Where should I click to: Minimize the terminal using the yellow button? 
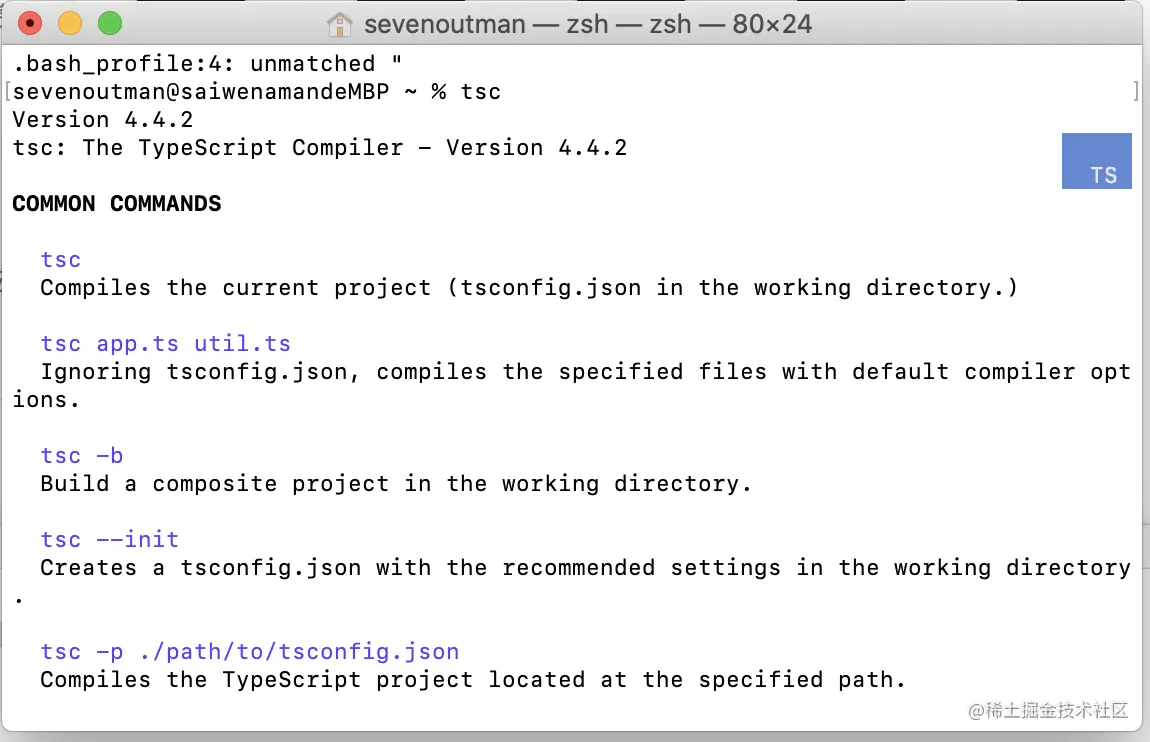pyautogui.click(x=70, y=23)
